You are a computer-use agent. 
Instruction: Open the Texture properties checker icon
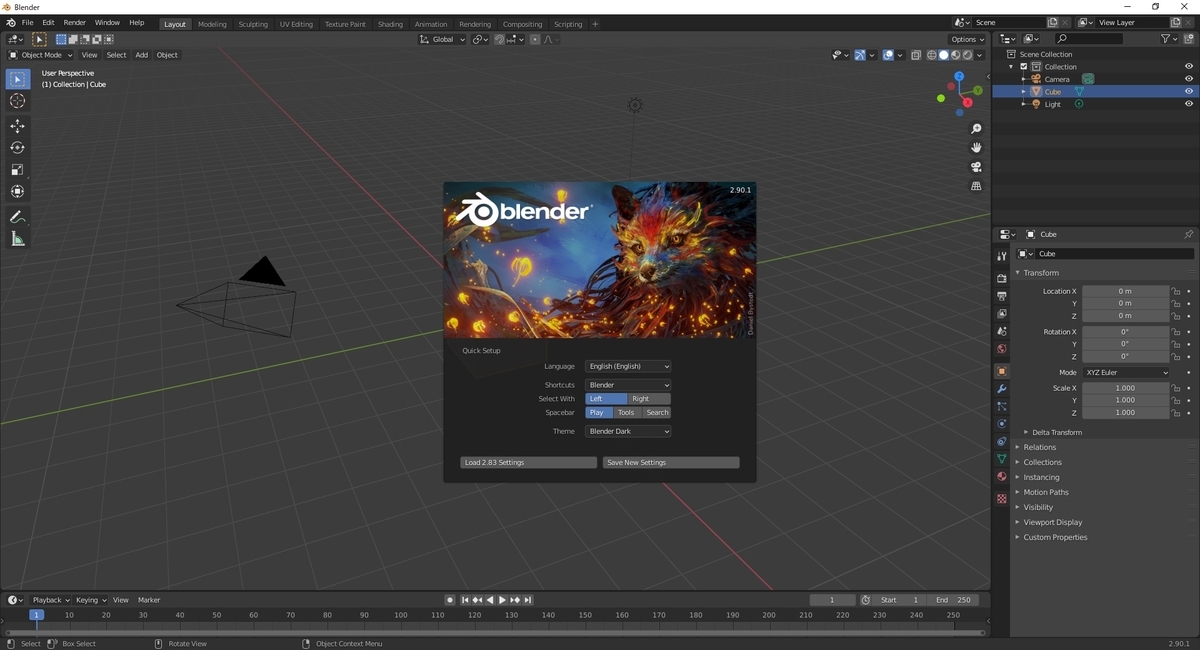click(x=1001, y=499)
